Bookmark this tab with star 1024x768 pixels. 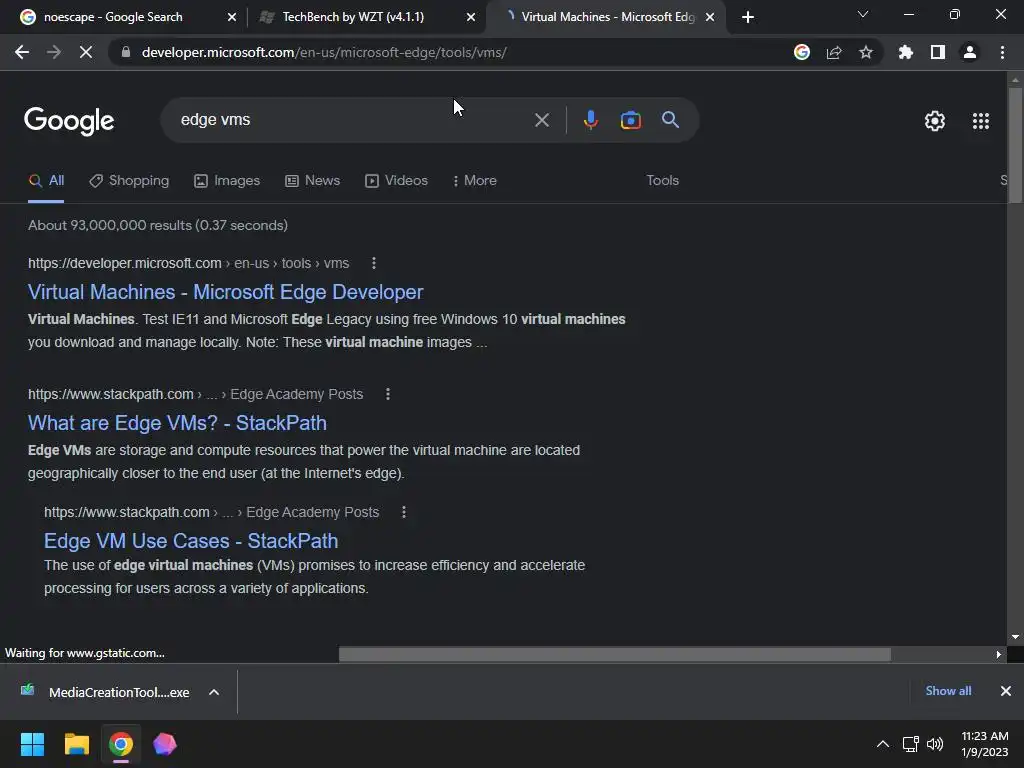pos(866,52)
